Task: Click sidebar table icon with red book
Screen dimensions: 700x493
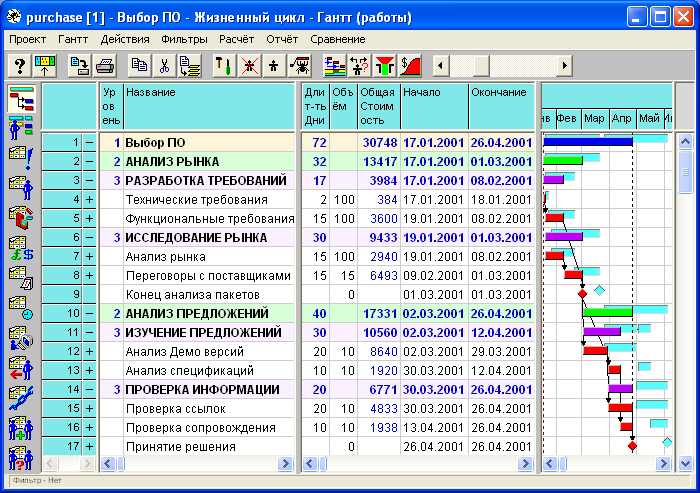Action: click(x=21, y=218)
